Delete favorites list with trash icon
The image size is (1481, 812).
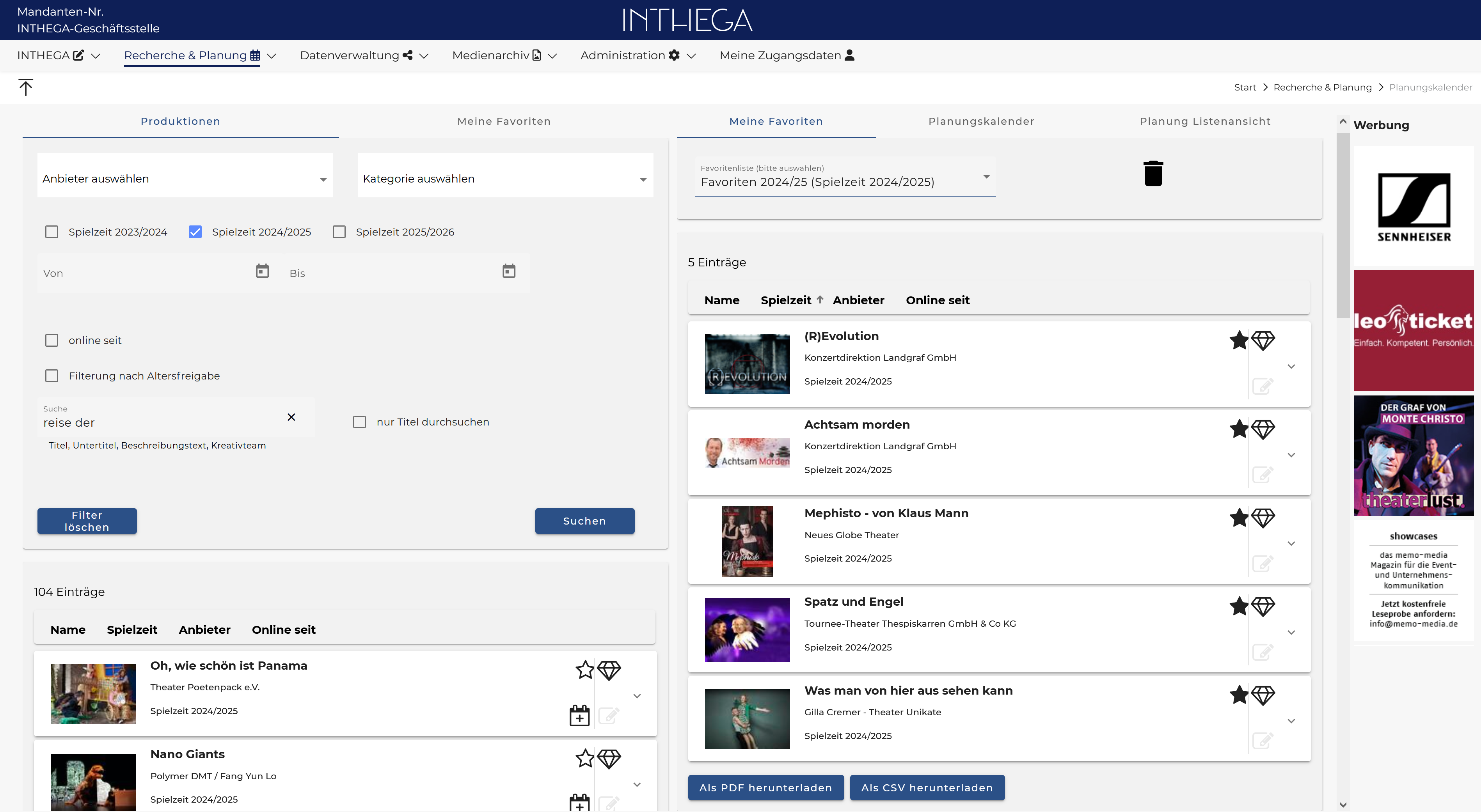tap(1153, 174)
